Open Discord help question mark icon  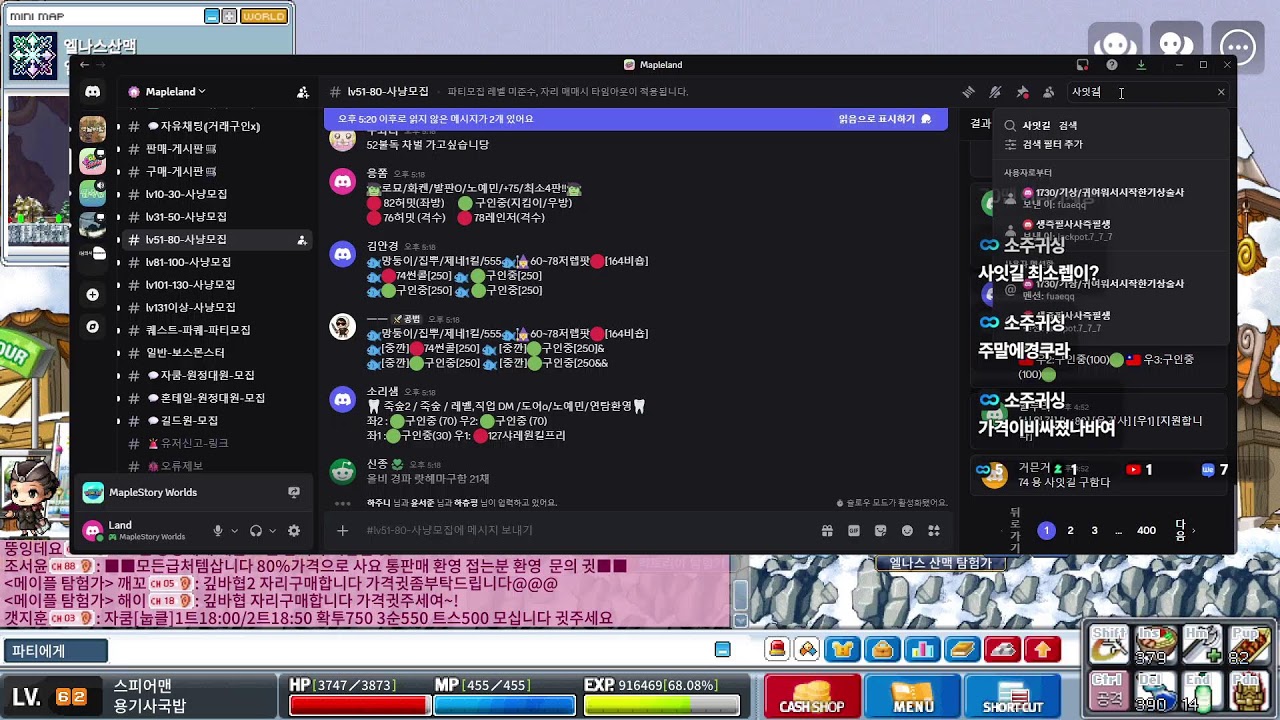pos(1112,65)
